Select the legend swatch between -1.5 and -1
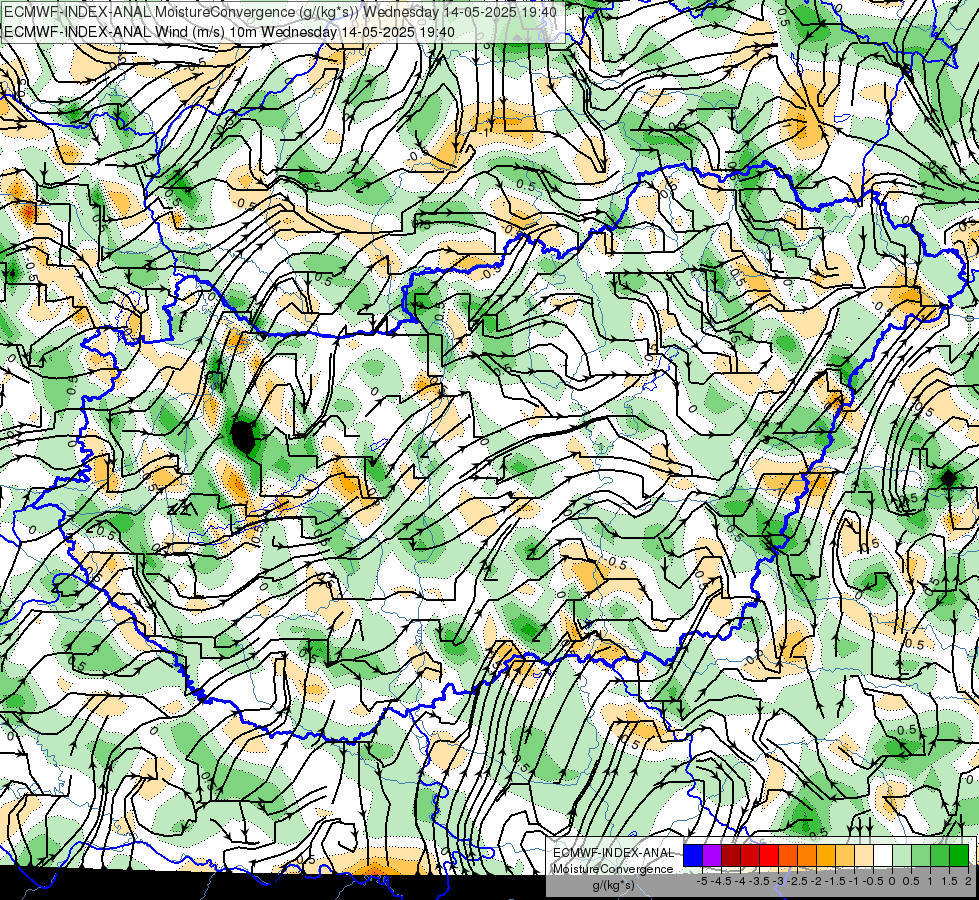Viewport: 979px width, 900px height. point(845,855)
